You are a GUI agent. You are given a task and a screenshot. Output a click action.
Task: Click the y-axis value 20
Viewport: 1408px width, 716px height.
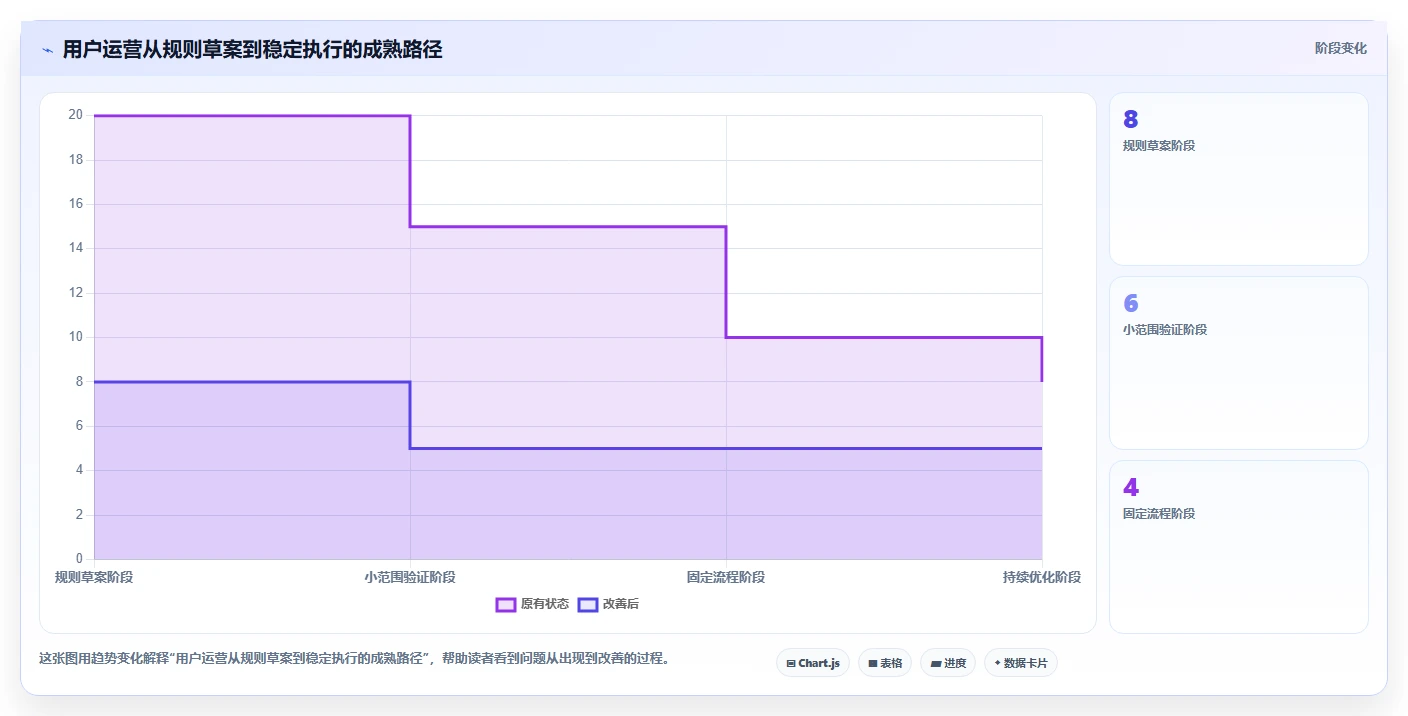click(x=75, y=115)
